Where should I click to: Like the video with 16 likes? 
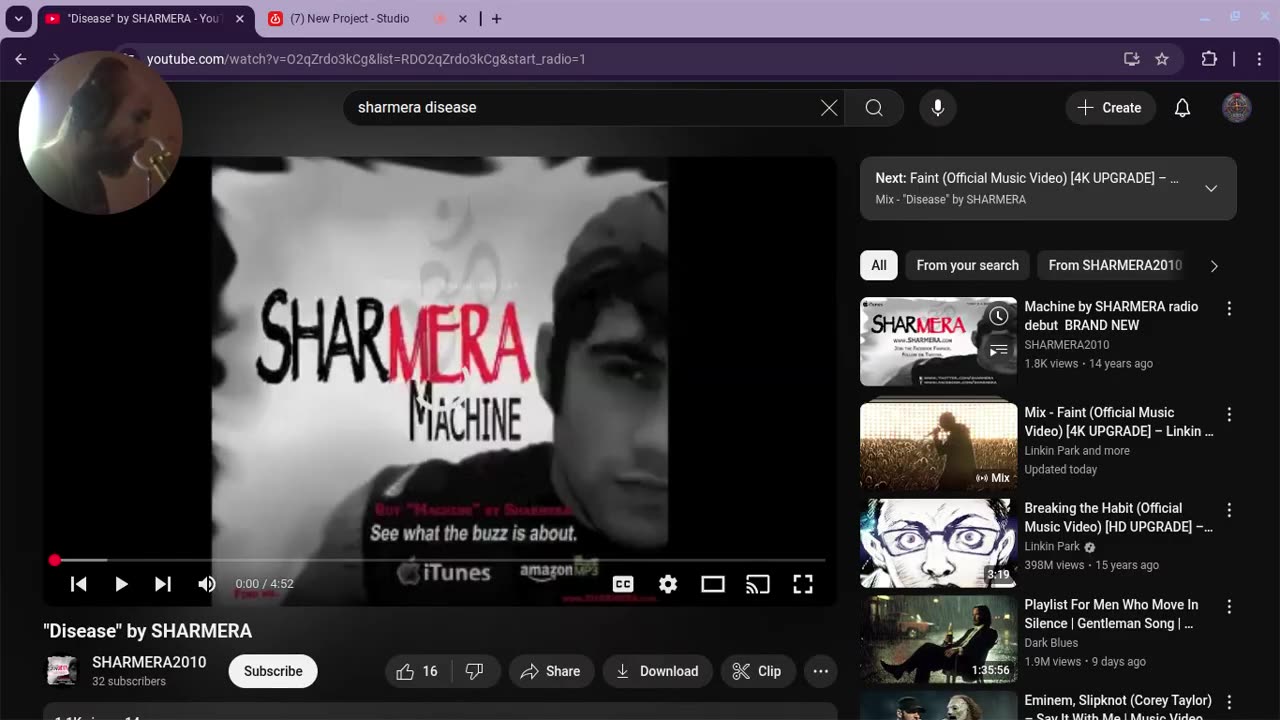click(x=418, y=671)
